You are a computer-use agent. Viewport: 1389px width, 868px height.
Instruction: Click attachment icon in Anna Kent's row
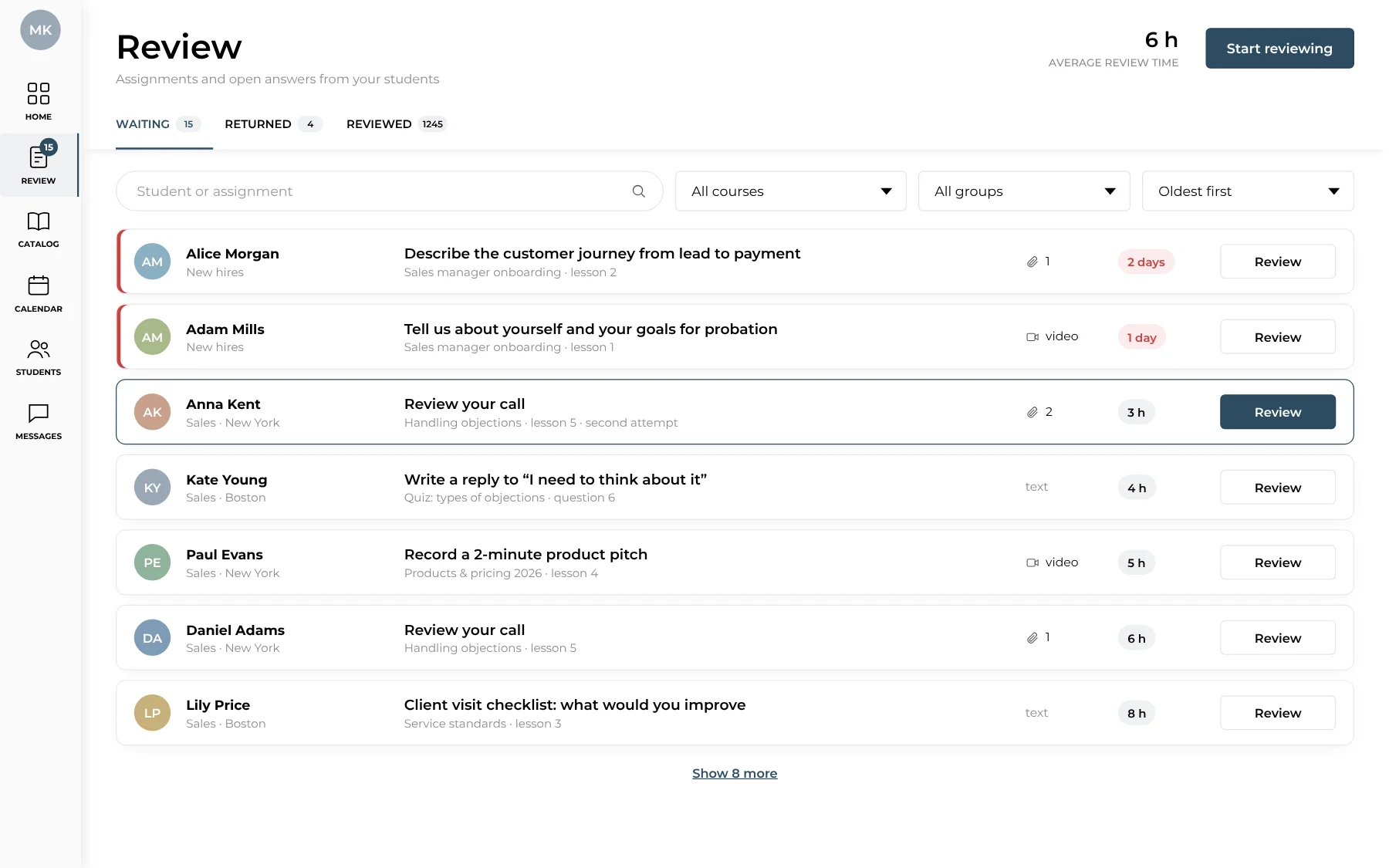(x=1032, y=412)
